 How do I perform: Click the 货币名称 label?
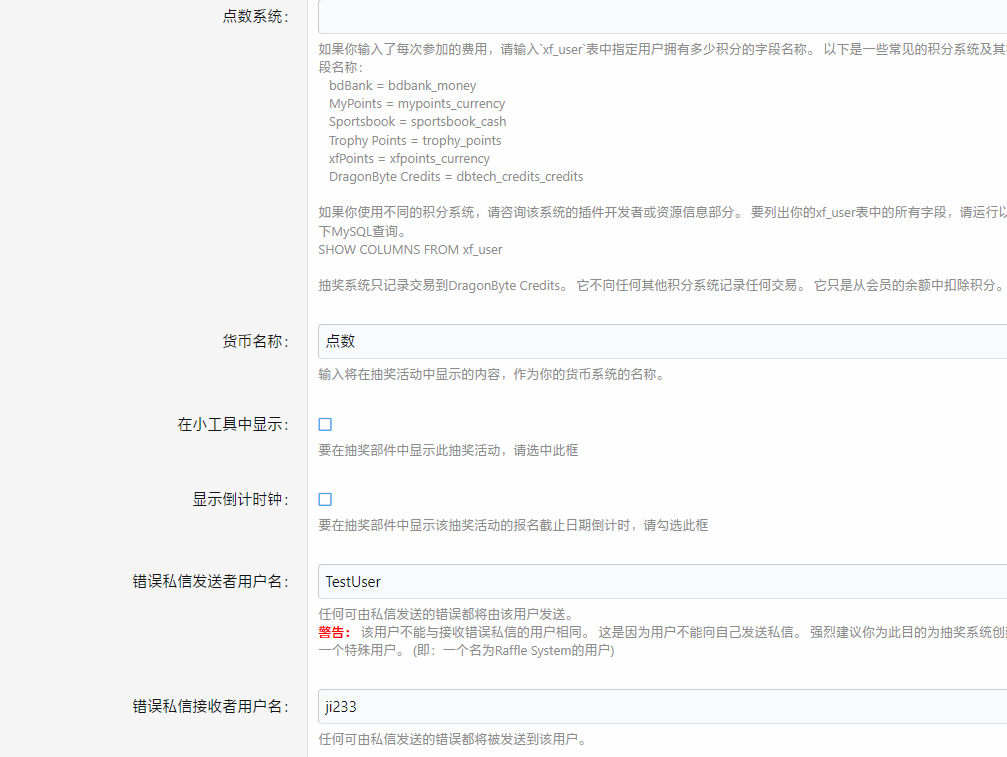[255, 342]
